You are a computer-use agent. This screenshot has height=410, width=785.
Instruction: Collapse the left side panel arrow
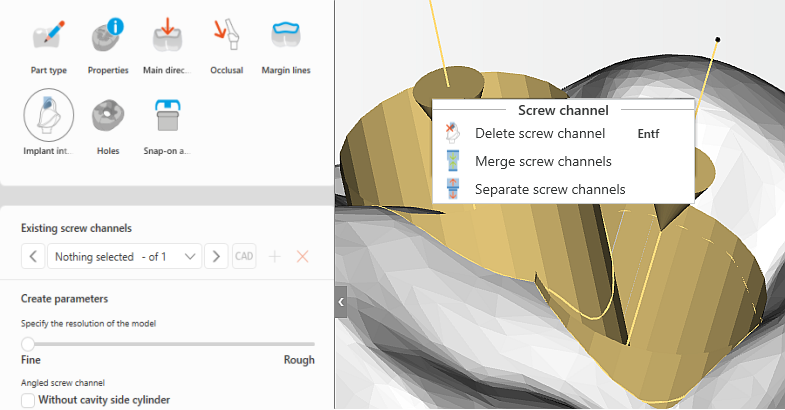pos(341,302)
